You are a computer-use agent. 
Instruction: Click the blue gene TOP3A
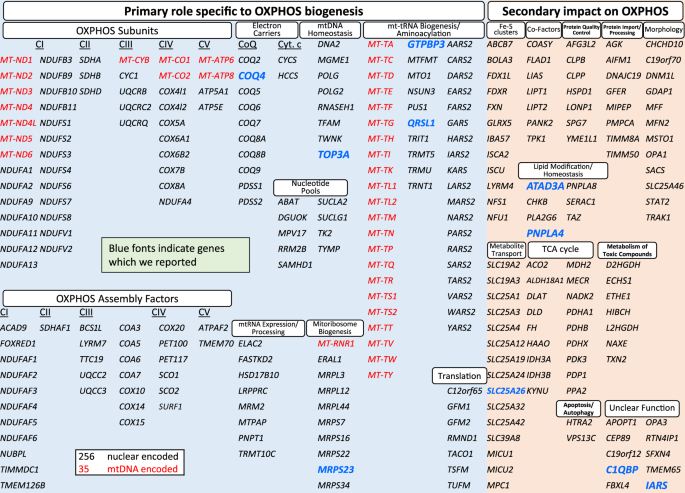click(x=333, y=155)
